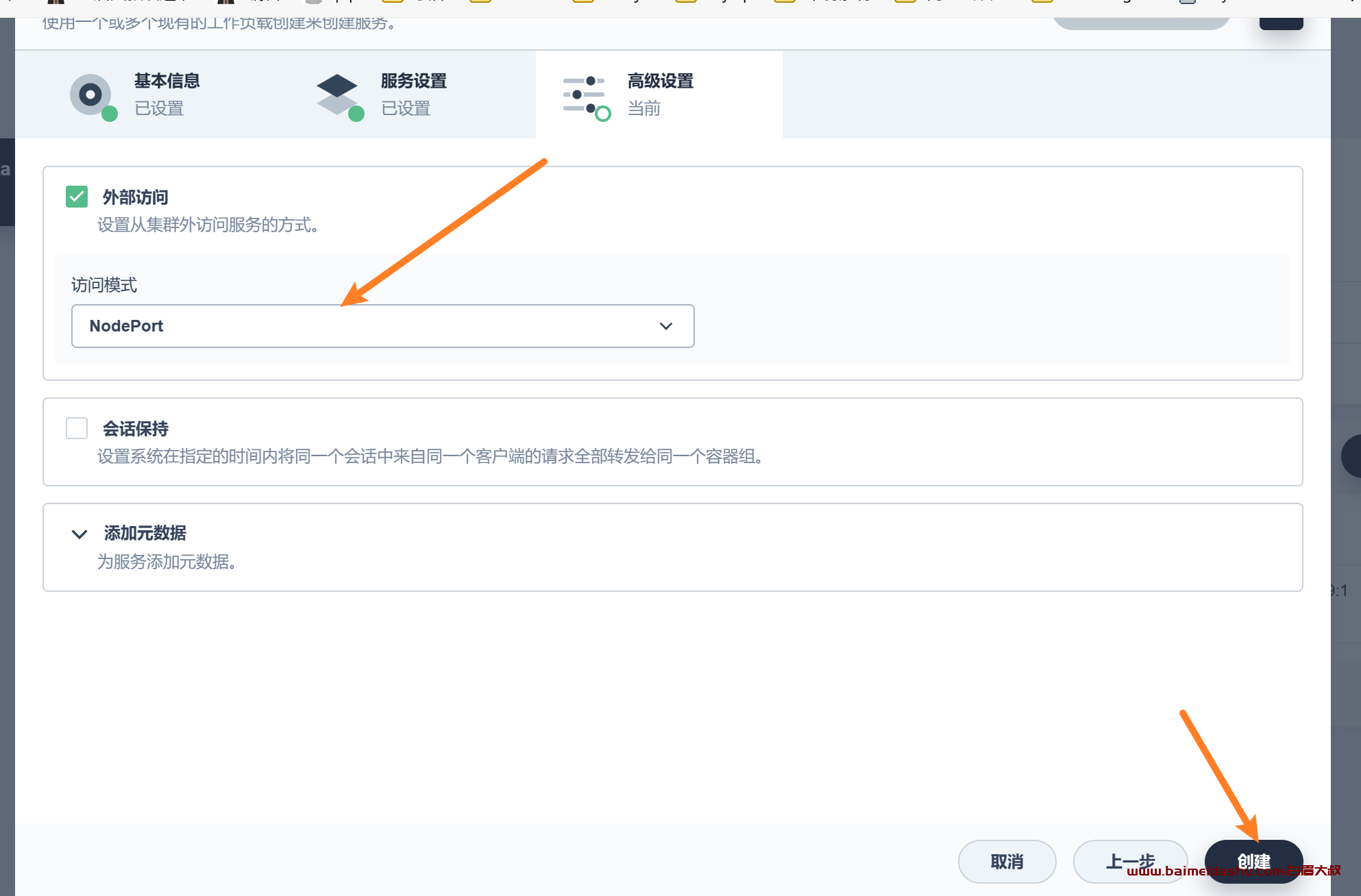Click the Basic Info step icon
This screenshot has height=896, width=1361.
pos(90,95)
